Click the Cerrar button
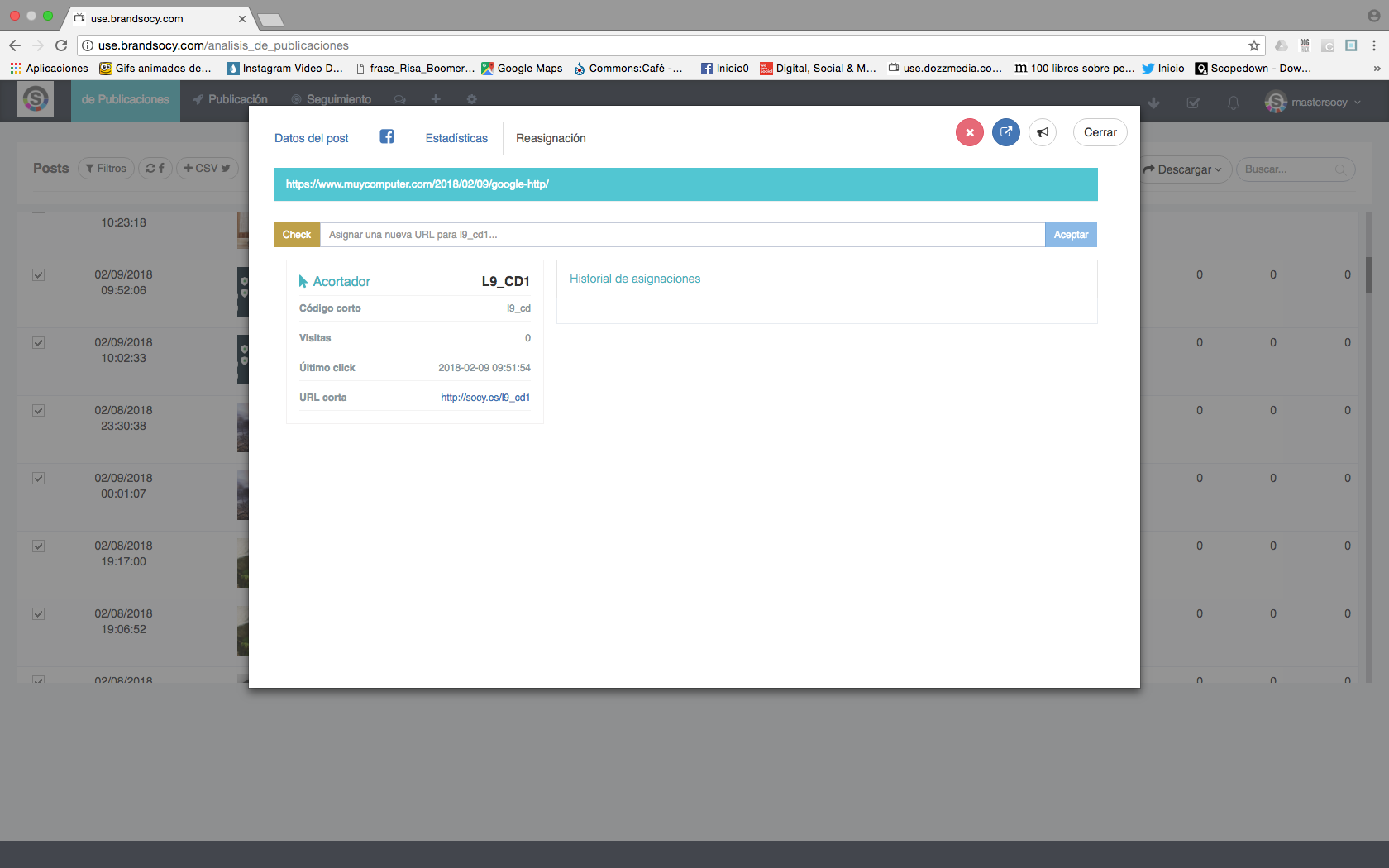The image size is (1389, 868). pyautogui.click(x=1100, y=132)
